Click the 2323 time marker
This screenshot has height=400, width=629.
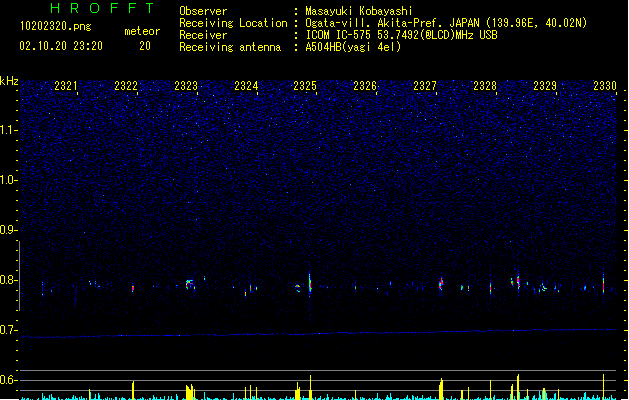tap(186, 86)
